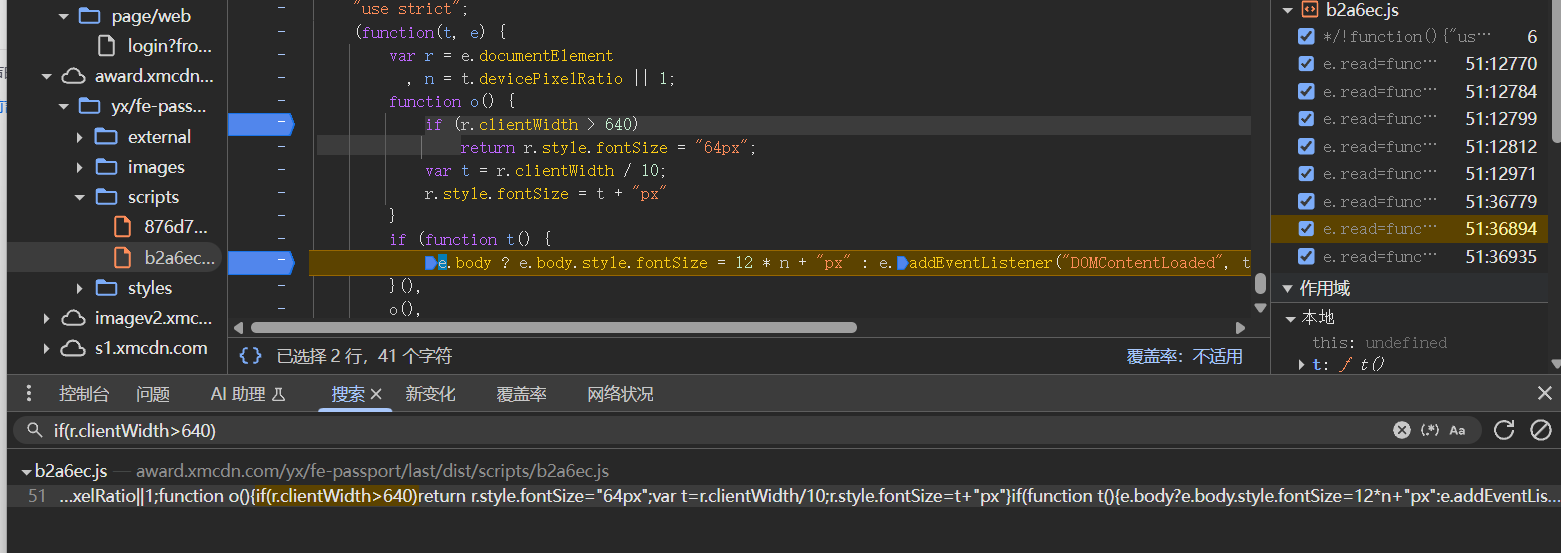Collapse the yx/fe-pass folder arrow

click(64, 106)
